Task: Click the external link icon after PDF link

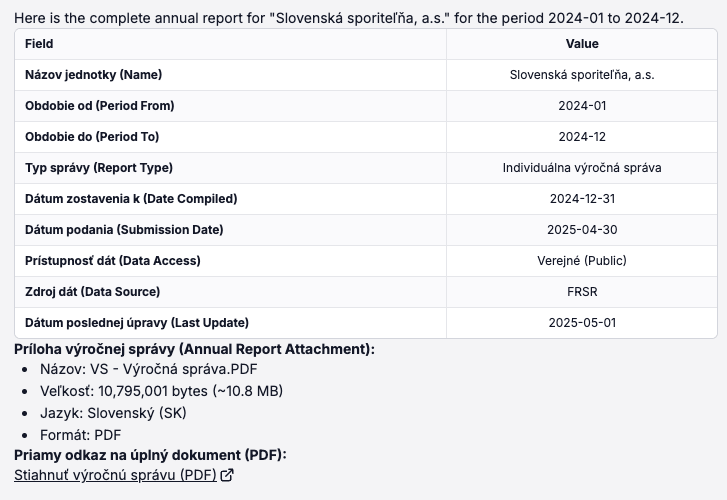Action: click(x=227, y=475)
